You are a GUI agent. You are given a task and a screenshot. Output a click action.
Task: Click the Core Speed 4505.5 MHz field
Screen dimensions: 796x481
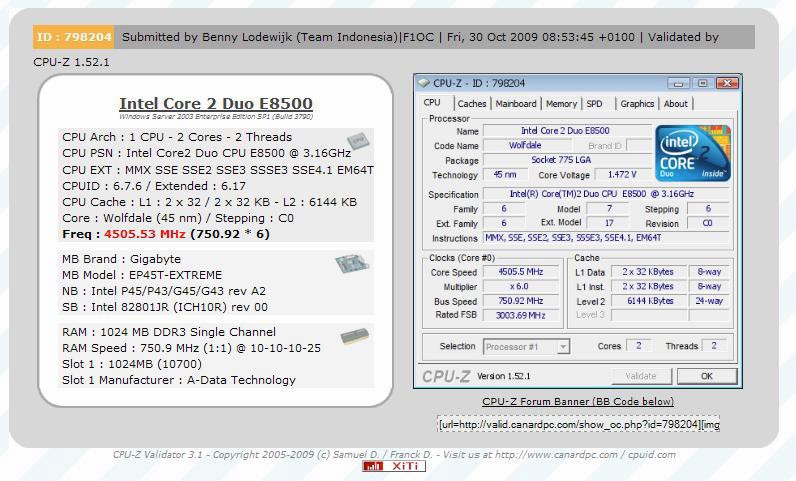coord(520,272)
